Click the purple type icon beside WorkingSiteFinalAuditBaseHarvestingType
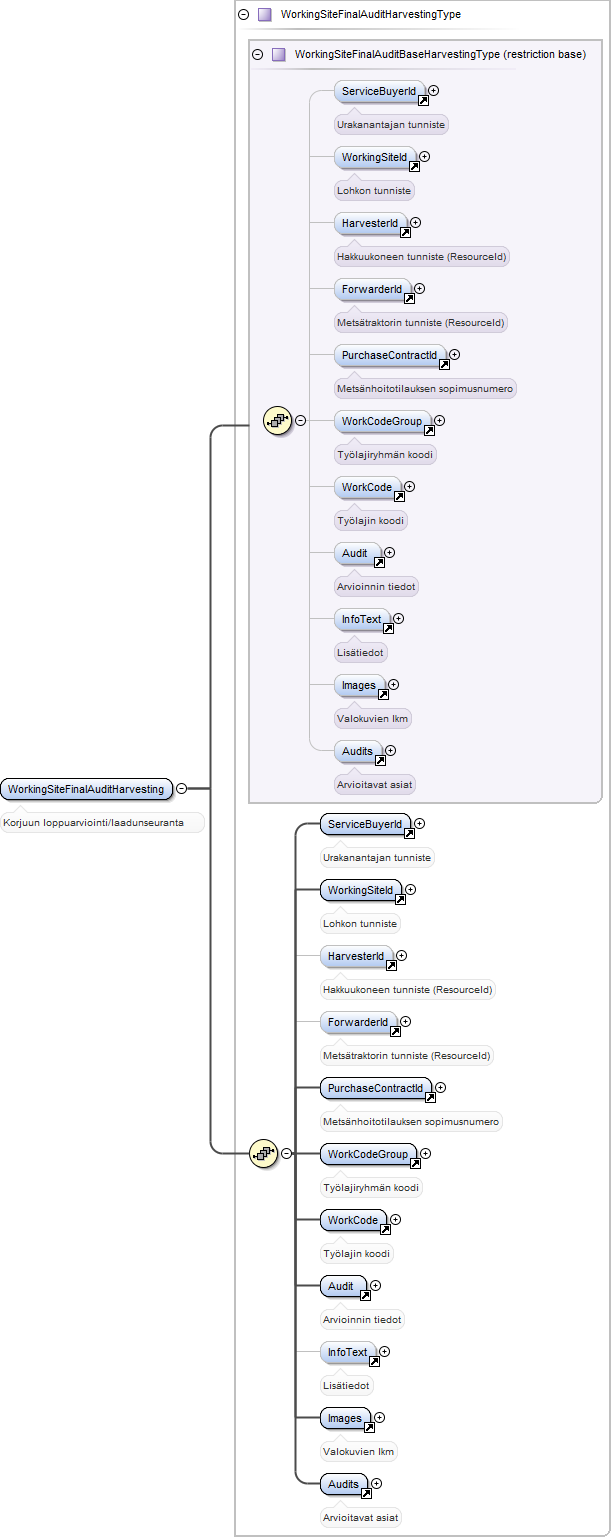The height and width of the screenshot is (1538, 612). point(279,54)
